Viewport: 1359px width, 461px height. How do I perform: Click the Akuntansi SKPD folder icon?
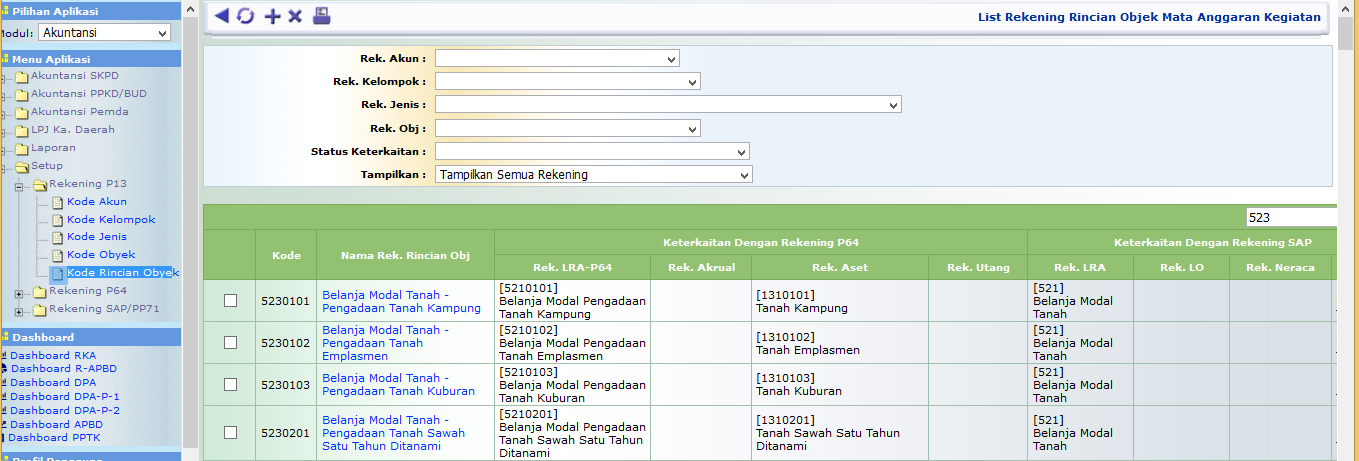[23, 76]
